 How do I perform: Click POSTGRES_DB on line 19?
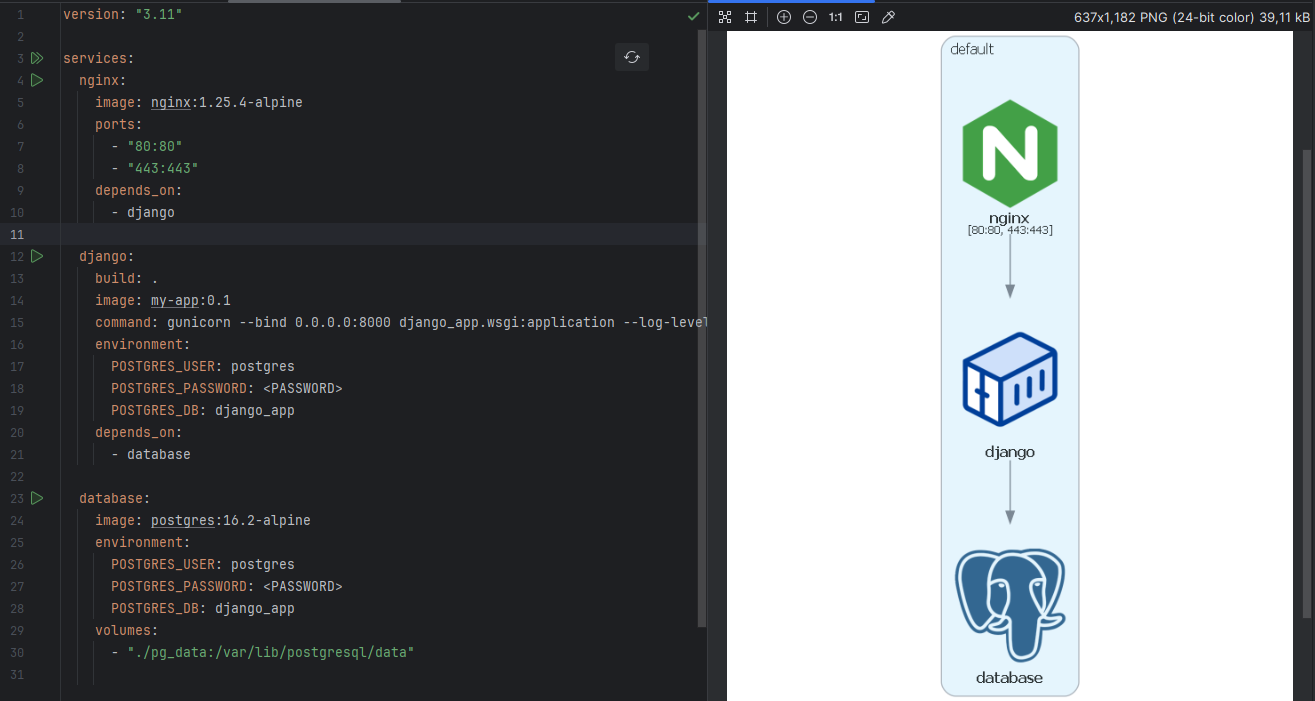(155, 410)
